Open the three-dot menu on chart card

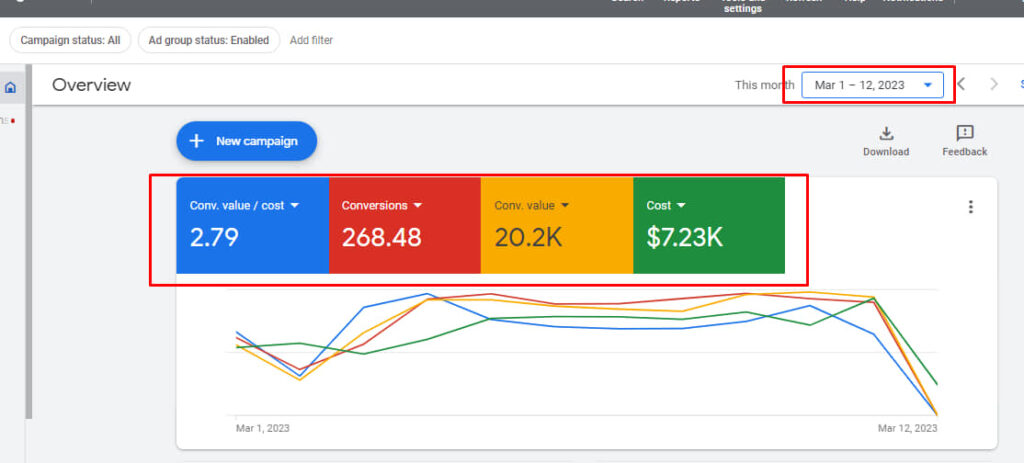pos(969,207)
